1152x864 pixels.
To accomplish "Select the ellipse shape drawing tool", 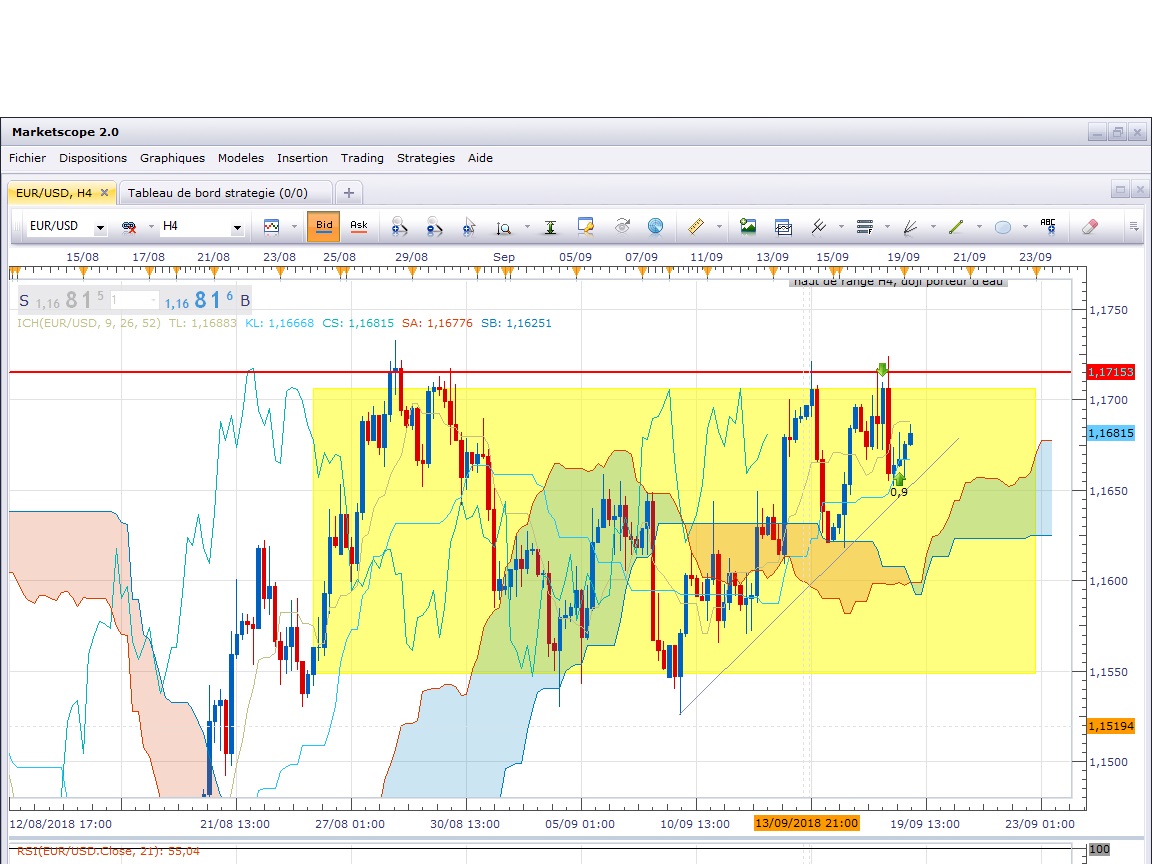I will [1003, 227].
